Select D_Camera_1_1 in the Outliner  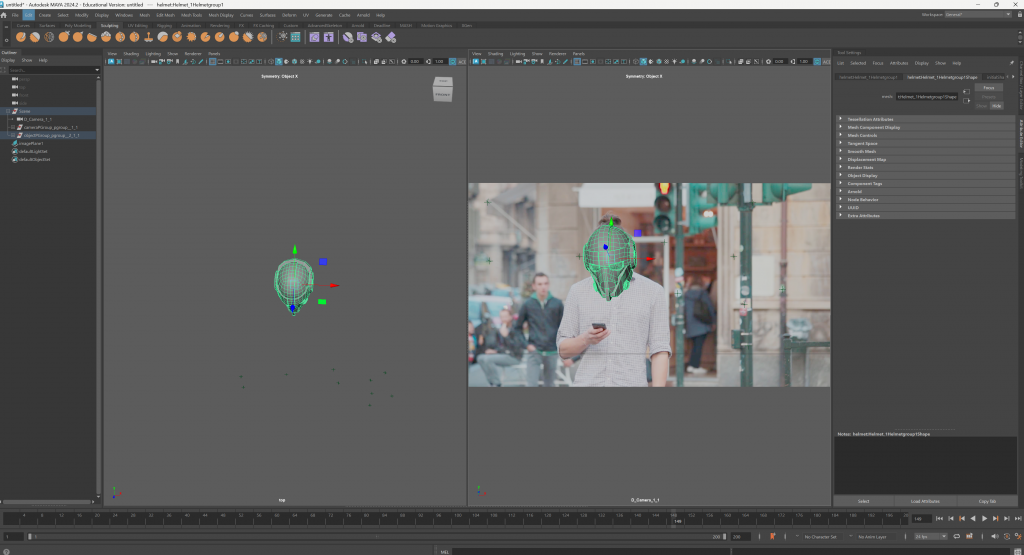[x=38, y=119]
